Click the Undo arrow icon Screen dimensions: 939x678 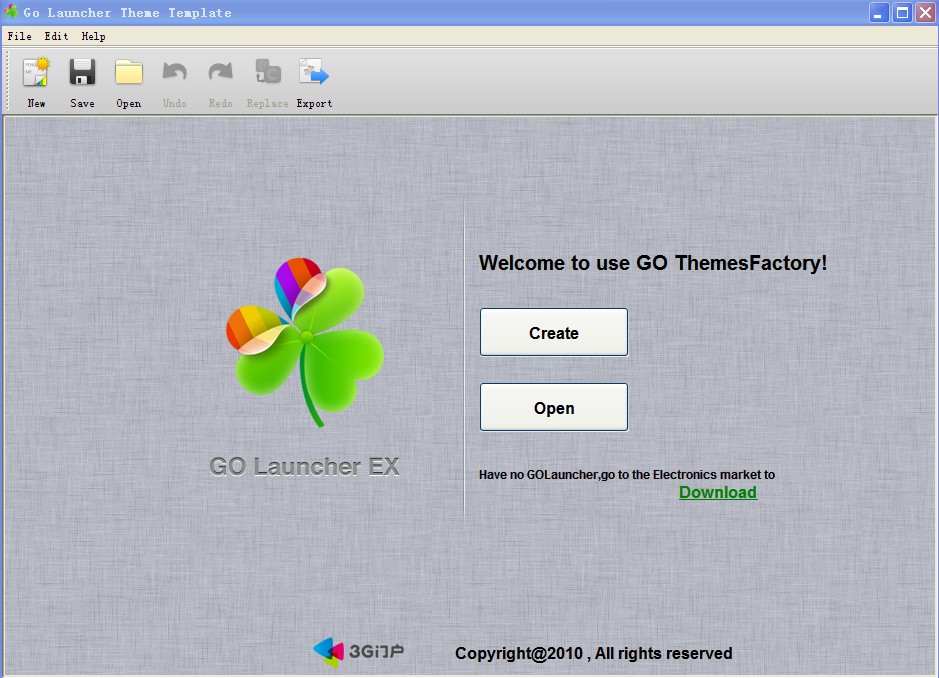pyautogui.click(x=174, y=72)
